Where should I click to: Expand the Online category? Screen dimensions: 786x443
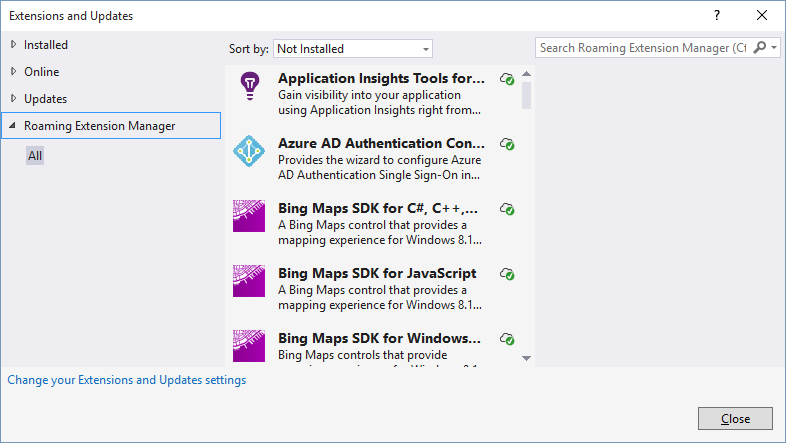13,72
